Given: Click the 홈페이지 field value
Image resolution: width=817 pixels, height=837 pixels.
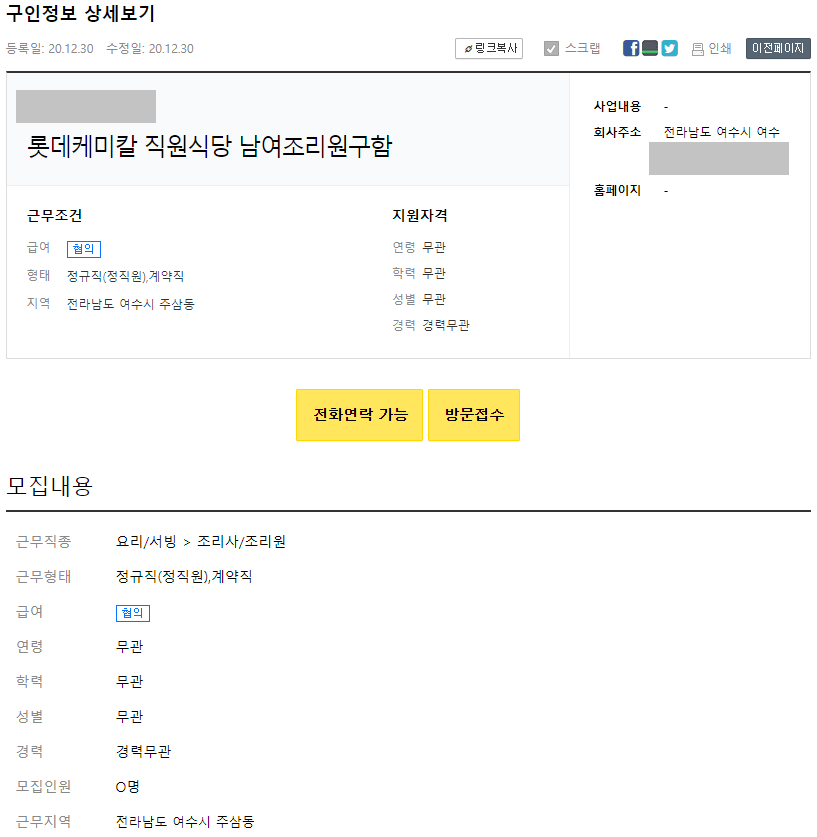Looking at the screenshot, I should tap(665, 190).
